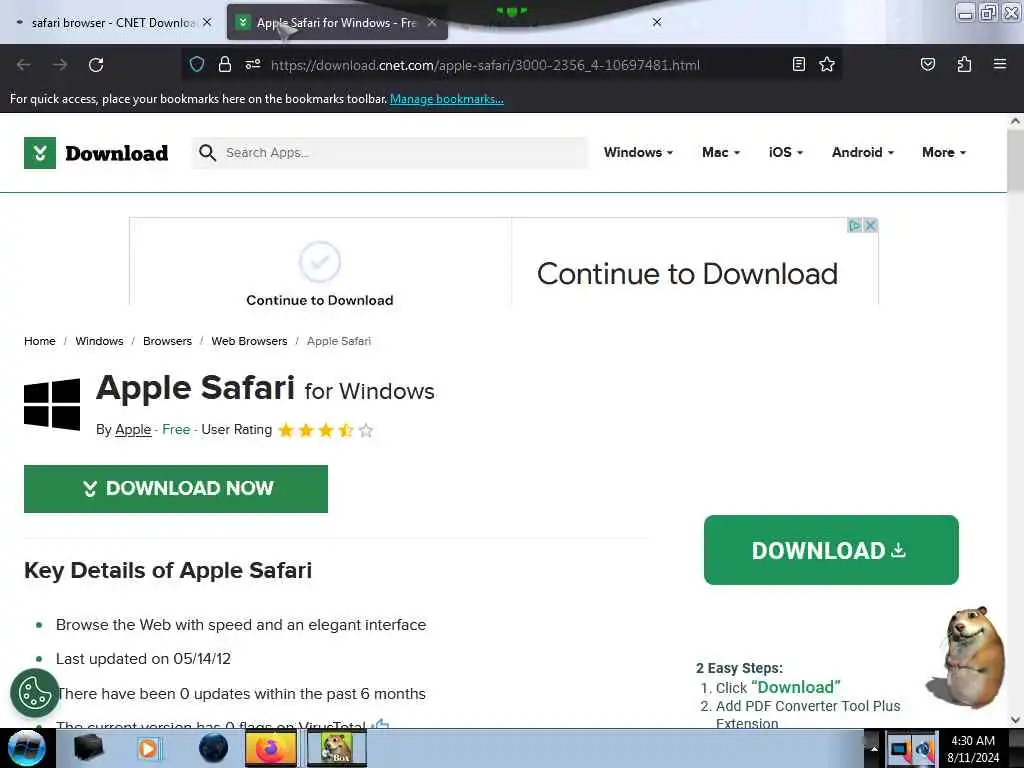Close the safari browser CNET tab
This screenshot has width=1024, height=768.
(207, 22)
